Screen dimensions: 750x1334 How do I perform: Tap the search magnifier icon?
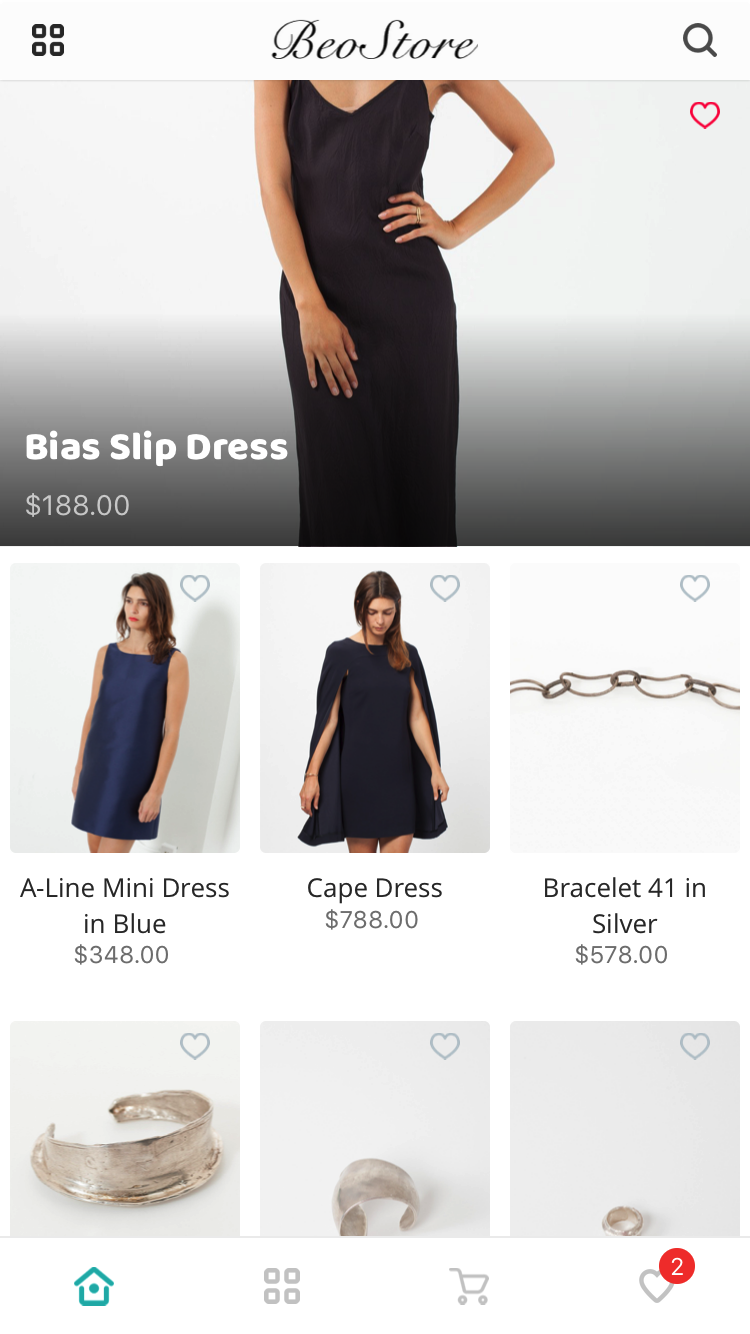click(700, 40)
